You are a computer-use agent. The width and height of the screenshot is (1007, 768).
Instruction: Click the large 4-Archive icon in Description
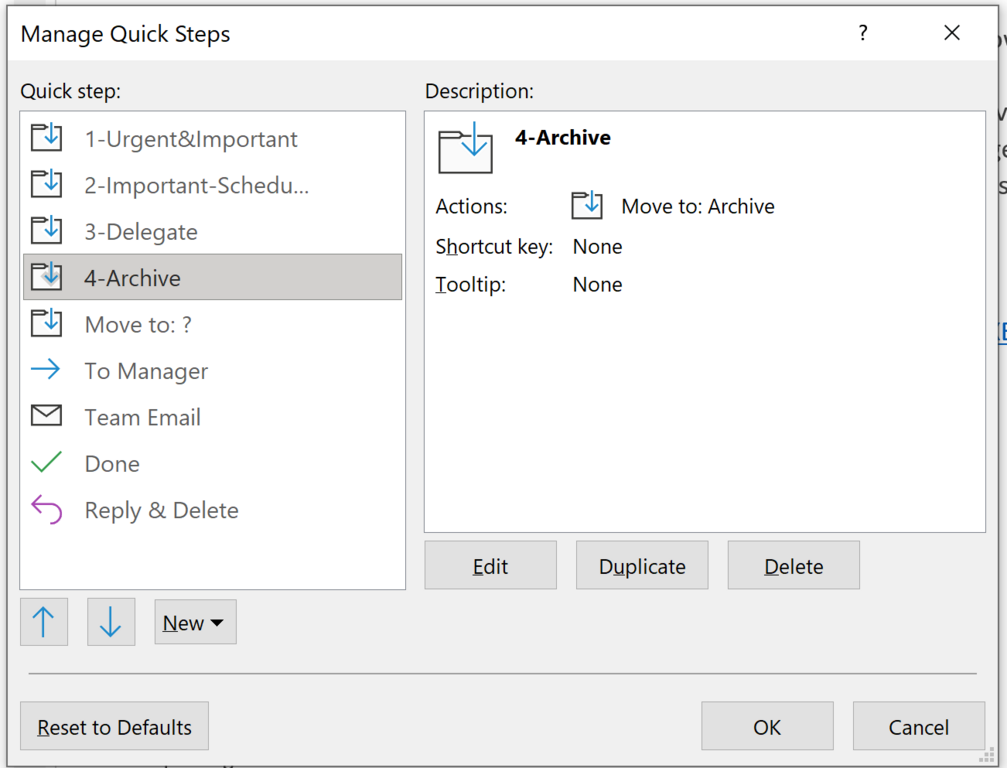[x=466, y=148]
